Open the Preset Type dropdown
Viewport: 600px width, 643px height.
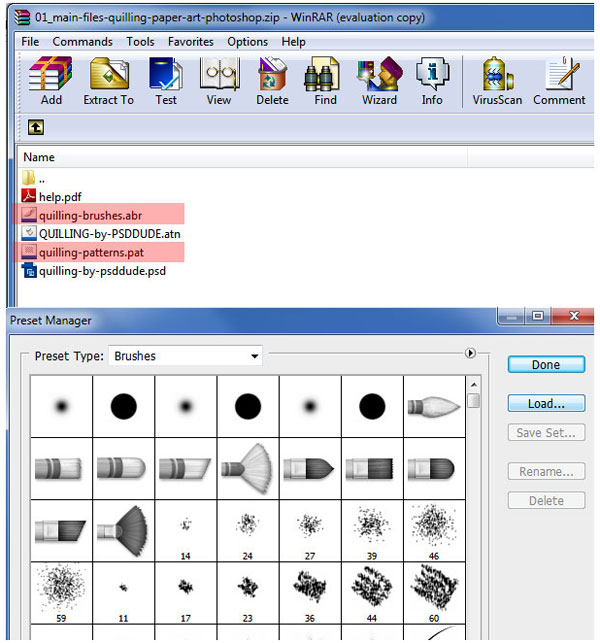185,356
